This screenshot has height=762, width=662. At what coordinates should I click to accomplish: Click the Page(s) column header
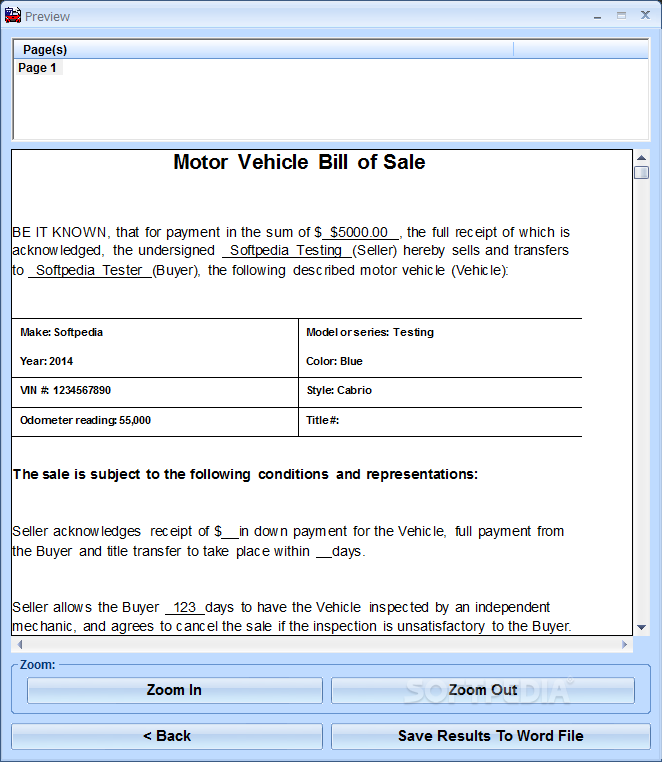[263, 49]
